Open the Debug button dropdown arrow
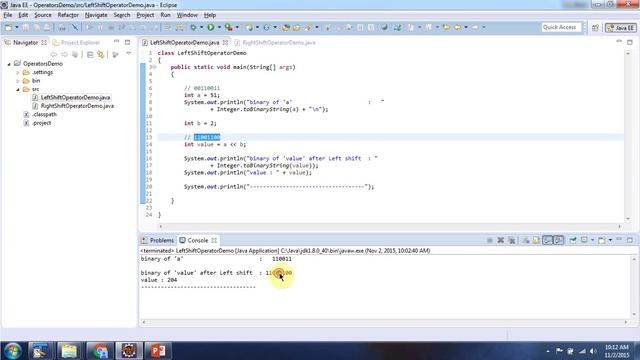This screenshot has width=640, height=360. point(201,27)
